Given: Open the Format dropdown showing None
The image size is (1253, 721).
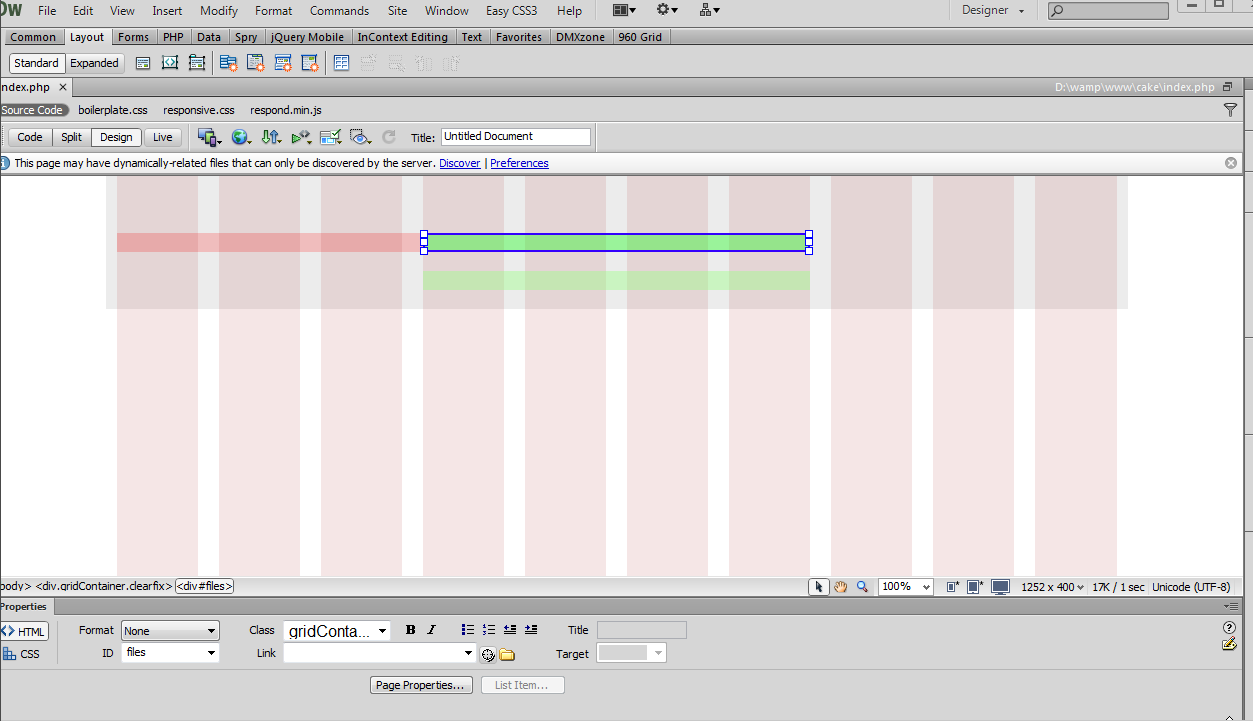Looking at the screenshot, I should (170, 631).
